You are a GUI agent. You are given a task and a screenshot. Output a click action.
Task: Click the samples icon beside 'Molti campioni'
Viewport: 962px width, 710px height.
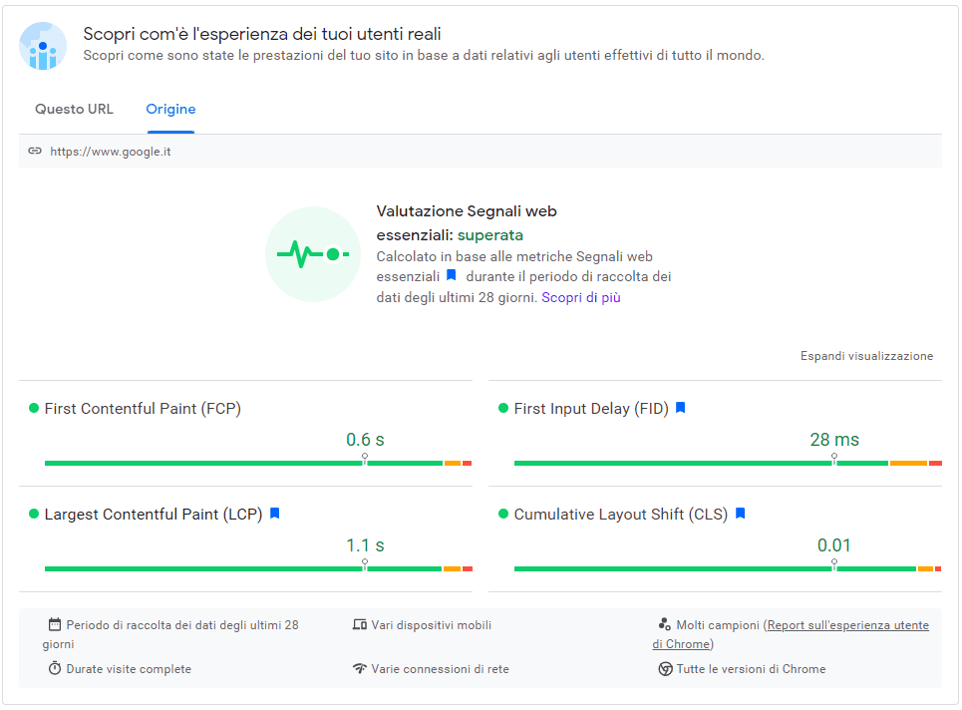pyautogui.click(x=664, y=624)
